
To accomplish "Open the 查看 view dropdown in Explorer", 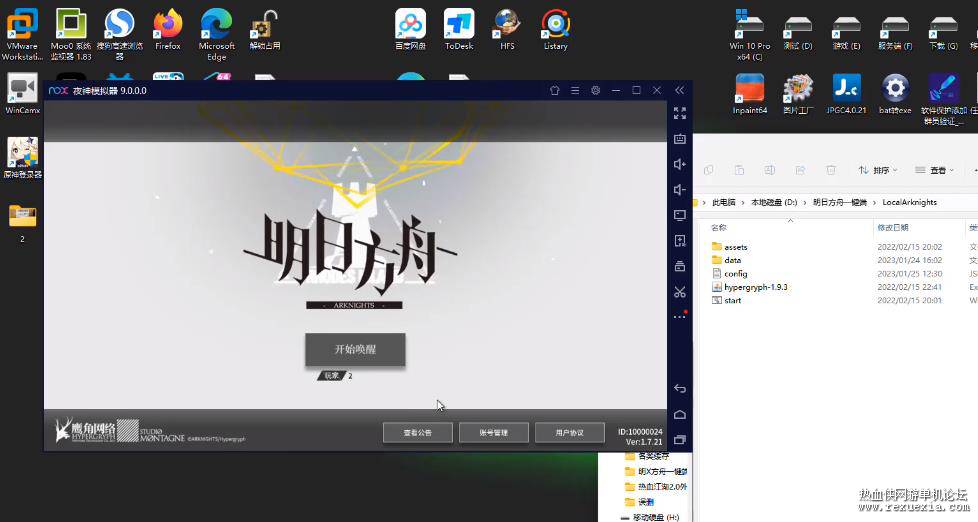I will (934, 170).
